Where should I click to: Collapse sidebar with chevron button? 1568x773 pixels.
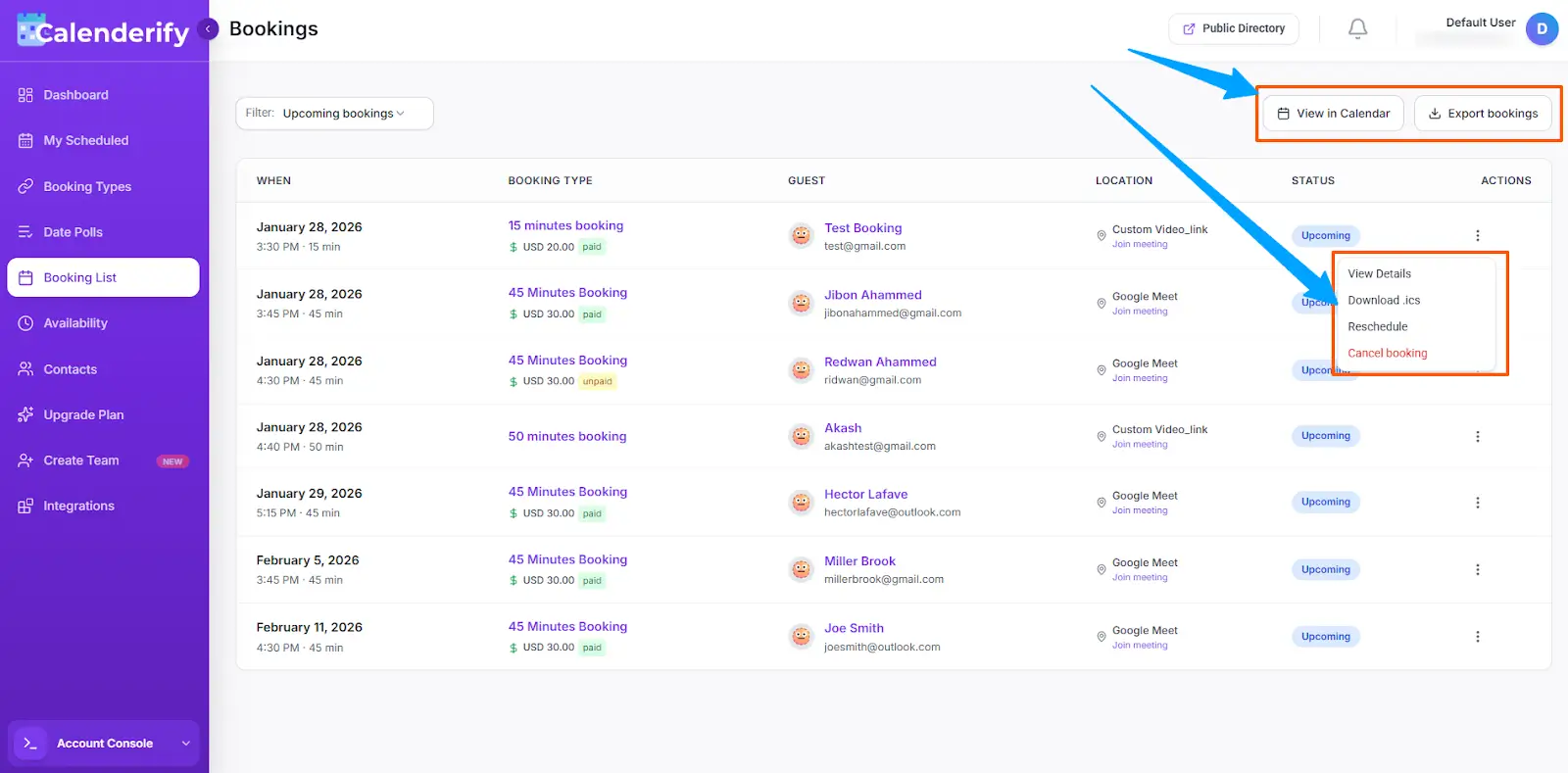click(208, 29)
